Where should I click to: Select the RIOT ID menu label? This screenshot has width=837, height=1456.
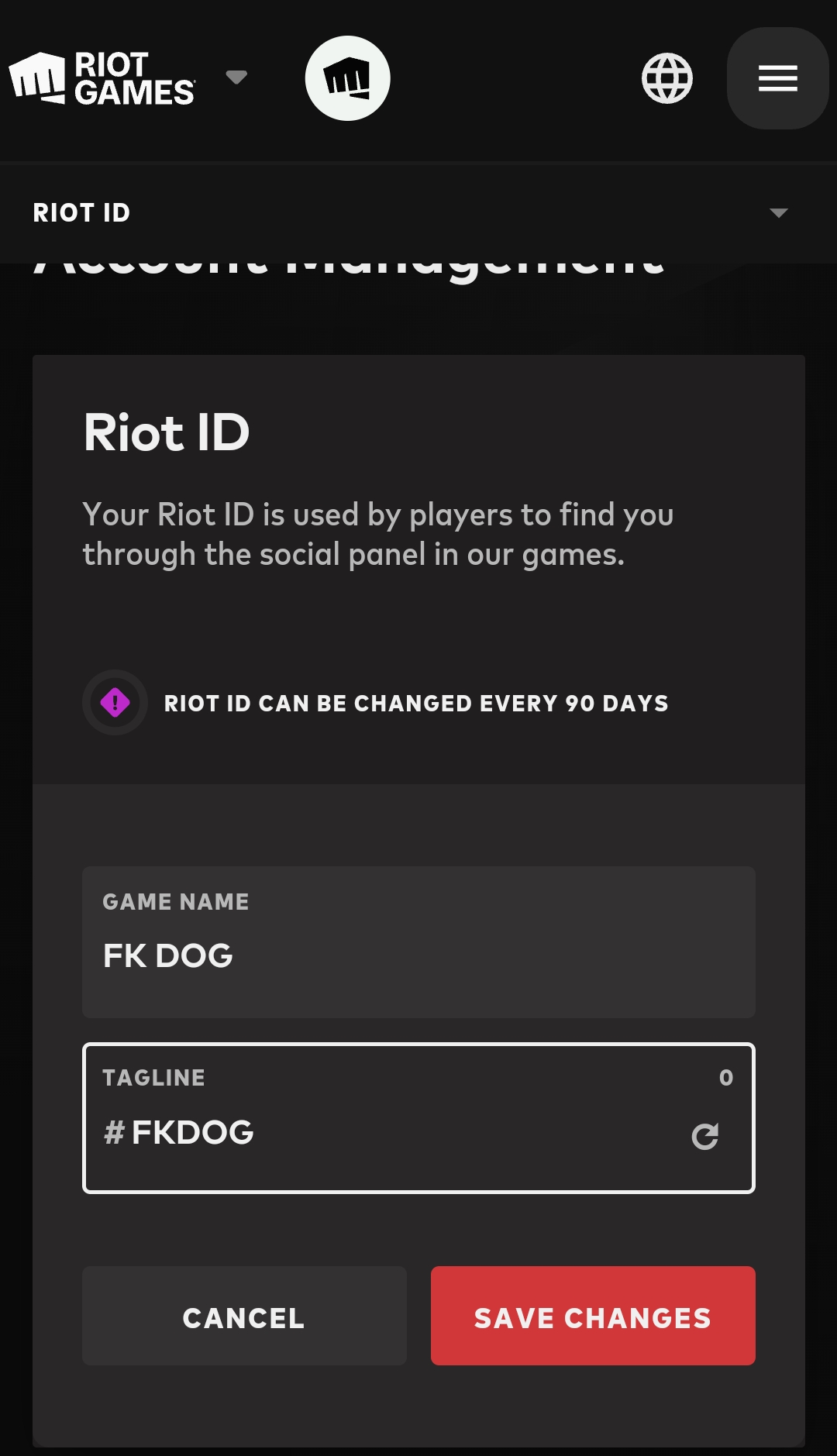coord(81,213)
